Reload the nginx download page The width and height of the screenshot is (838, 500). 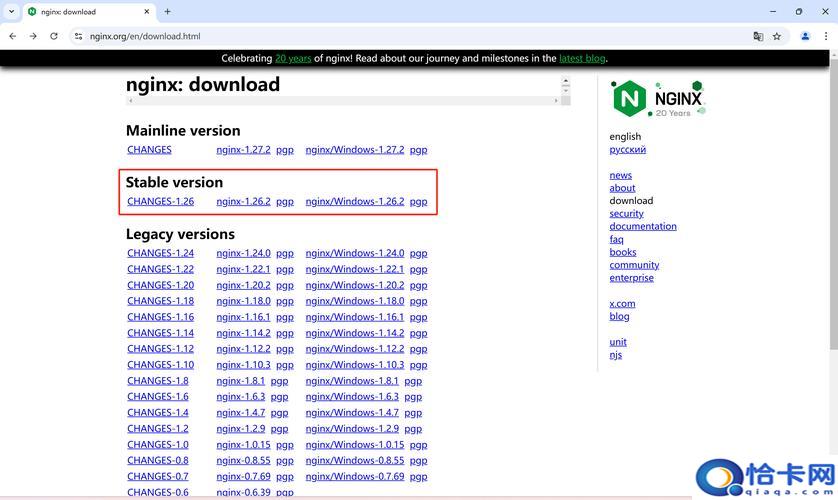[x=54, y=36]
